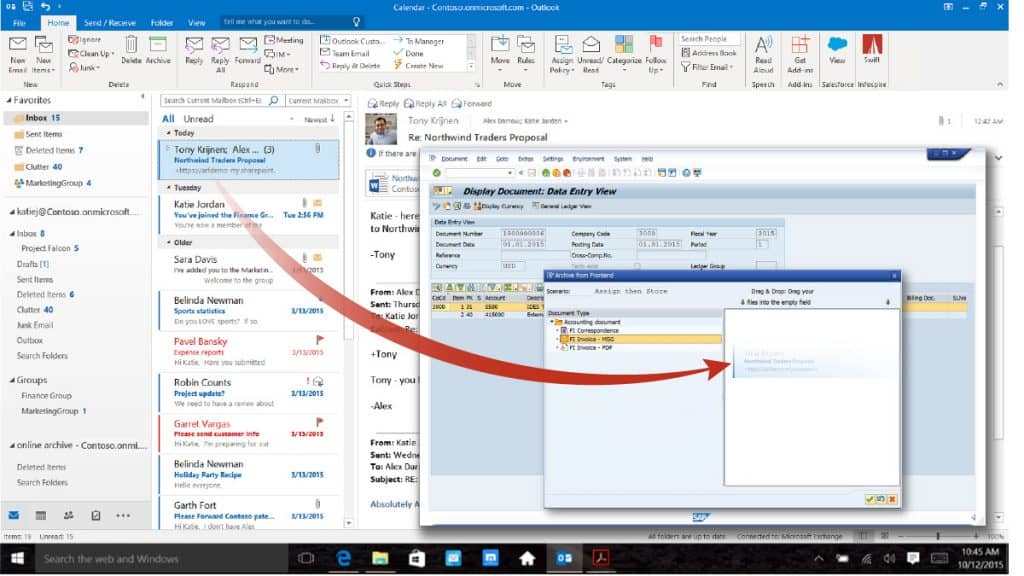Open the Extras menu in the SAP window
The image size is (1024, 576).
point(526,159)
